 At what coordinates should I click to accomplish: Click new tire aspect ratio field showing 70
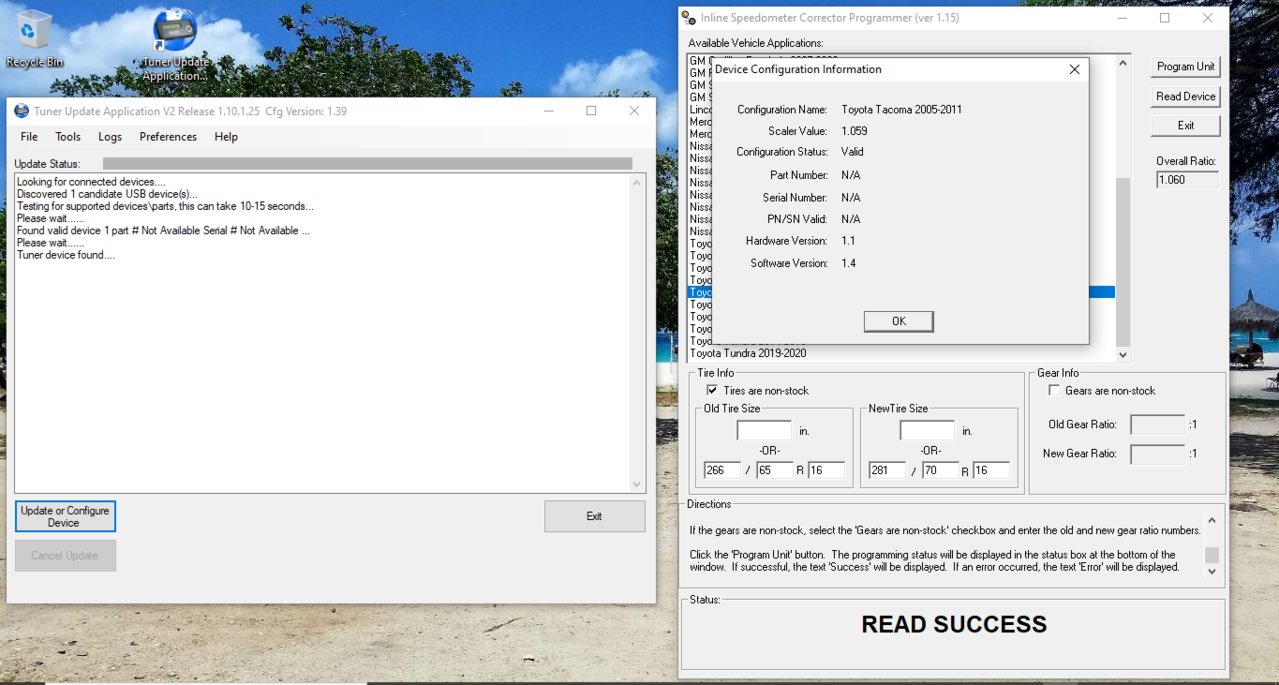(940, 470)
